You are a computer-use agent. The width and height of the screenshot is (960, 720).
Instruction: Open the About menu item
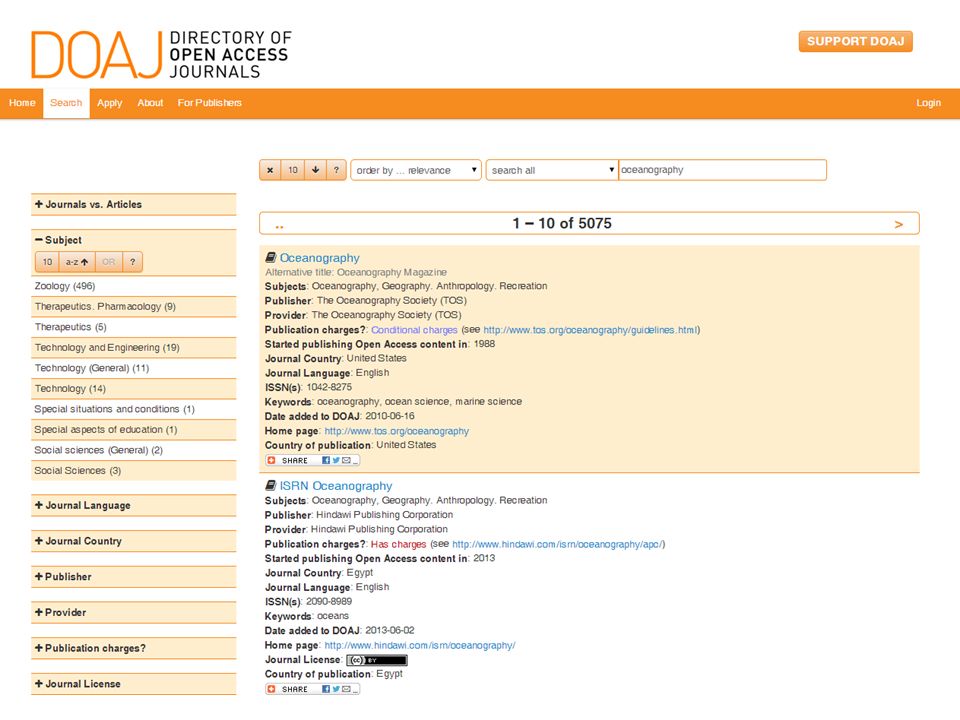(150, 103)
